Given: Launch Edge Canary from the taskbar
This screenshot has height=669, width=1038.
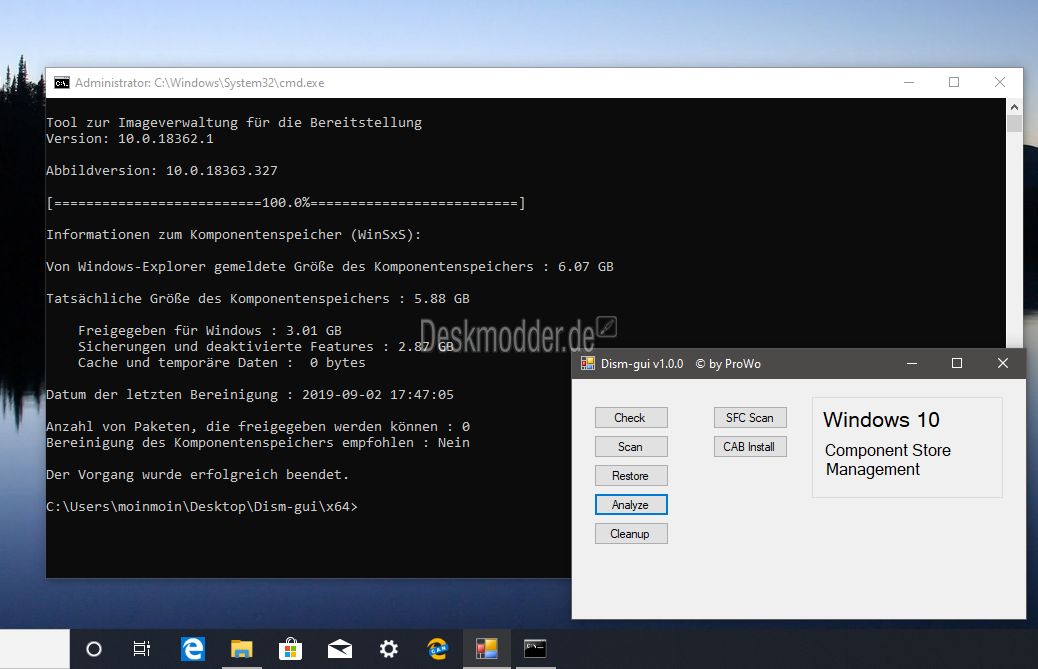Looking at the screenshot, I should [x=438, y=649].
